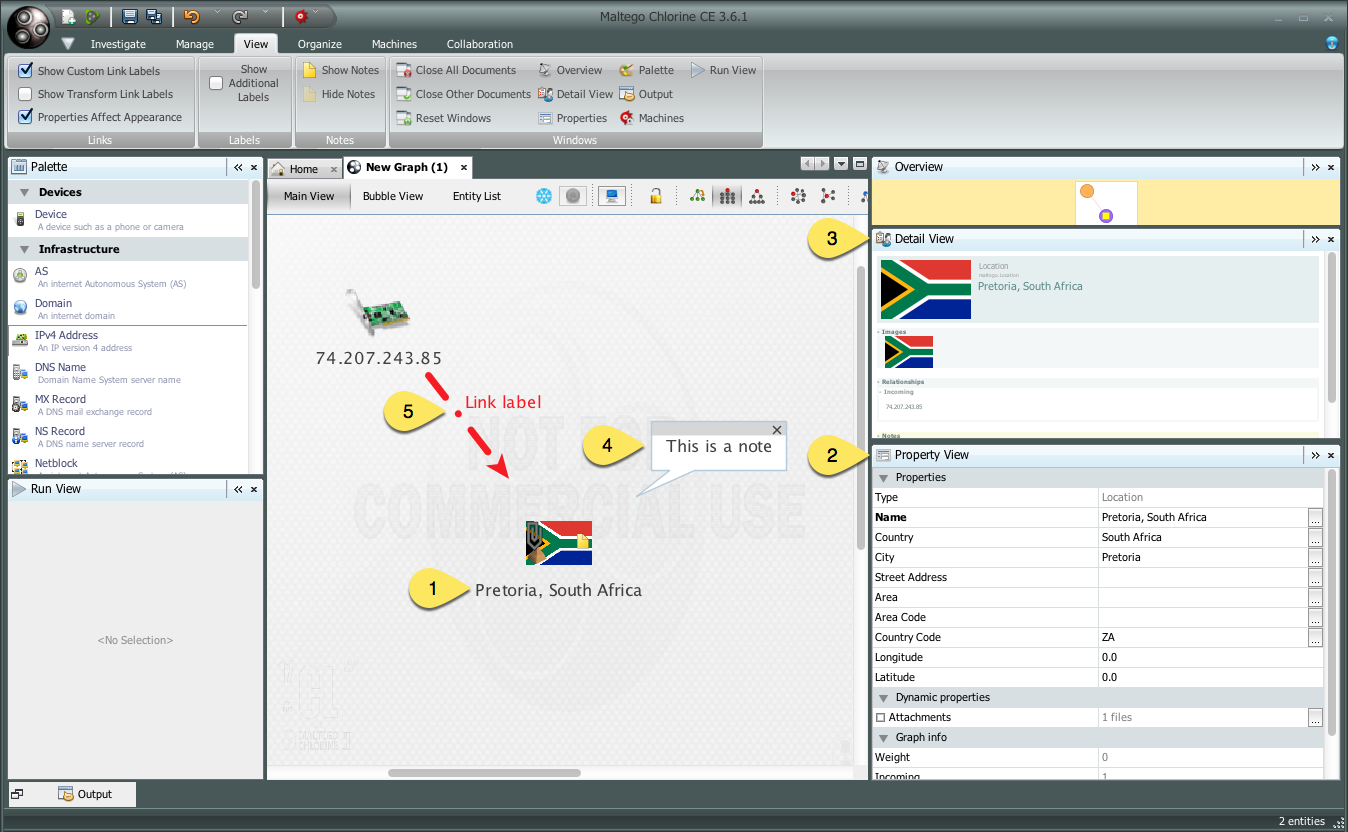1348x832 pixels.
Task: Click Close All Documents button
Action: pyautogui.click(x=456, y=70)
